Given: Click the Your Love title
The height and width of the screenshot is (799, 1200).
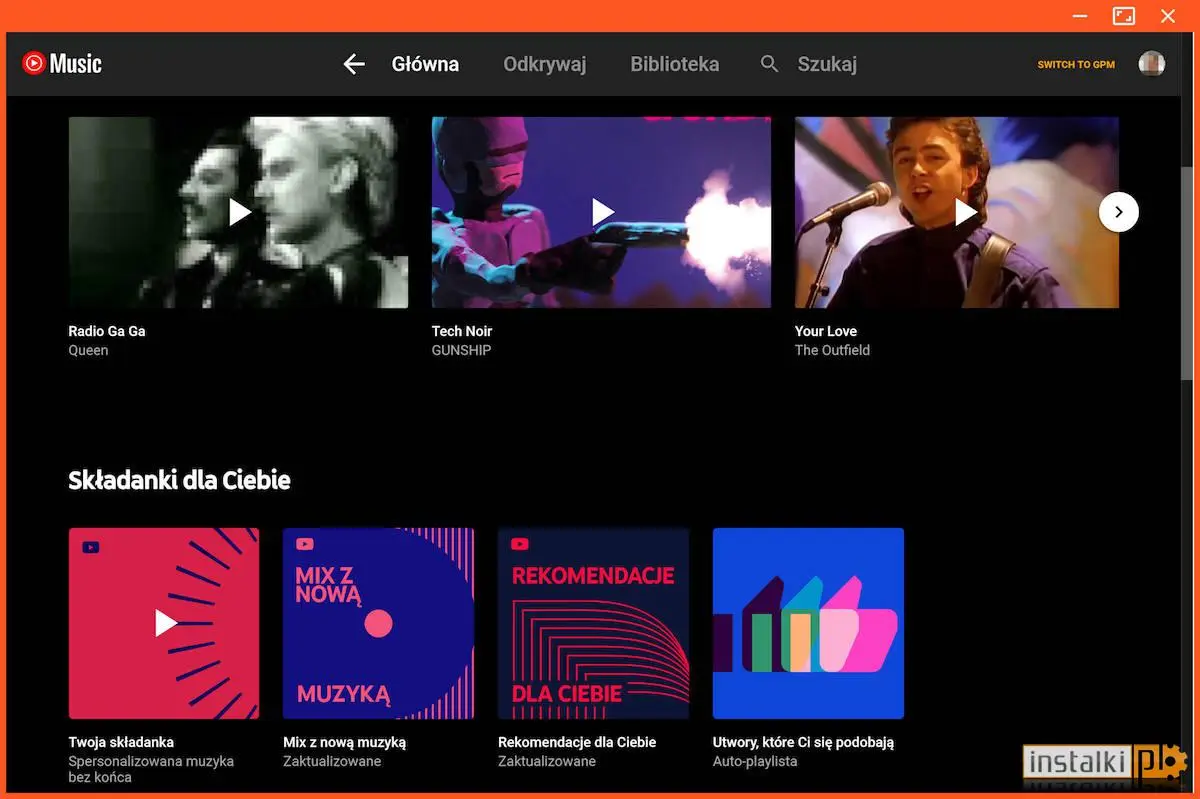Looking at the screenshot, I should click(826, 331).
